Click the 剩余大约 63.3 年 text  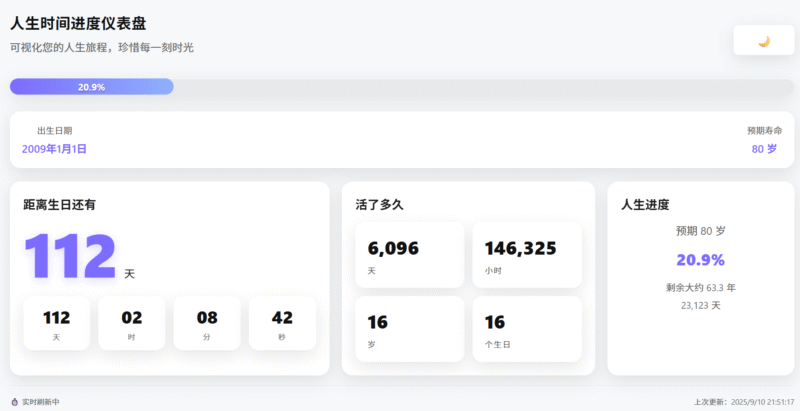click(700, 287)
